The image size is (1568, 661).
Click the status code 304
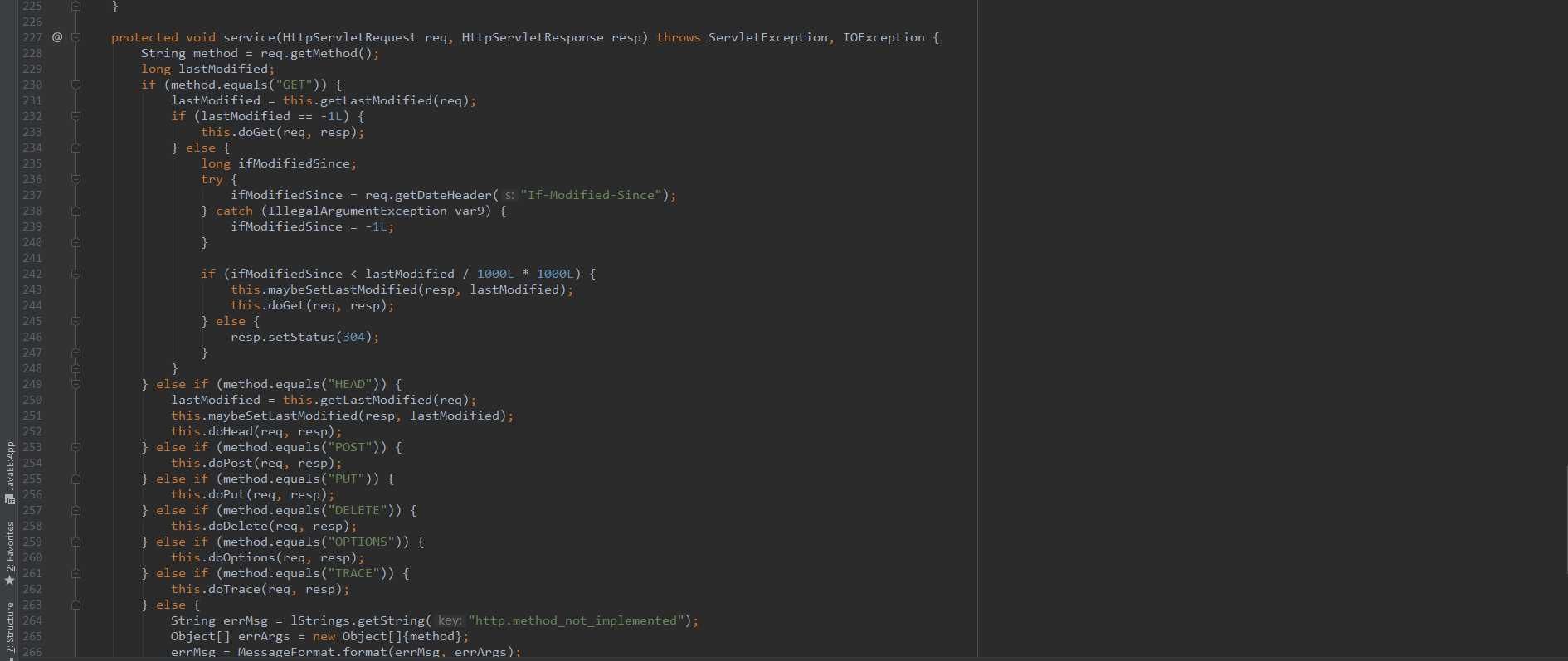pyautogui.click(x=353, y=337)
